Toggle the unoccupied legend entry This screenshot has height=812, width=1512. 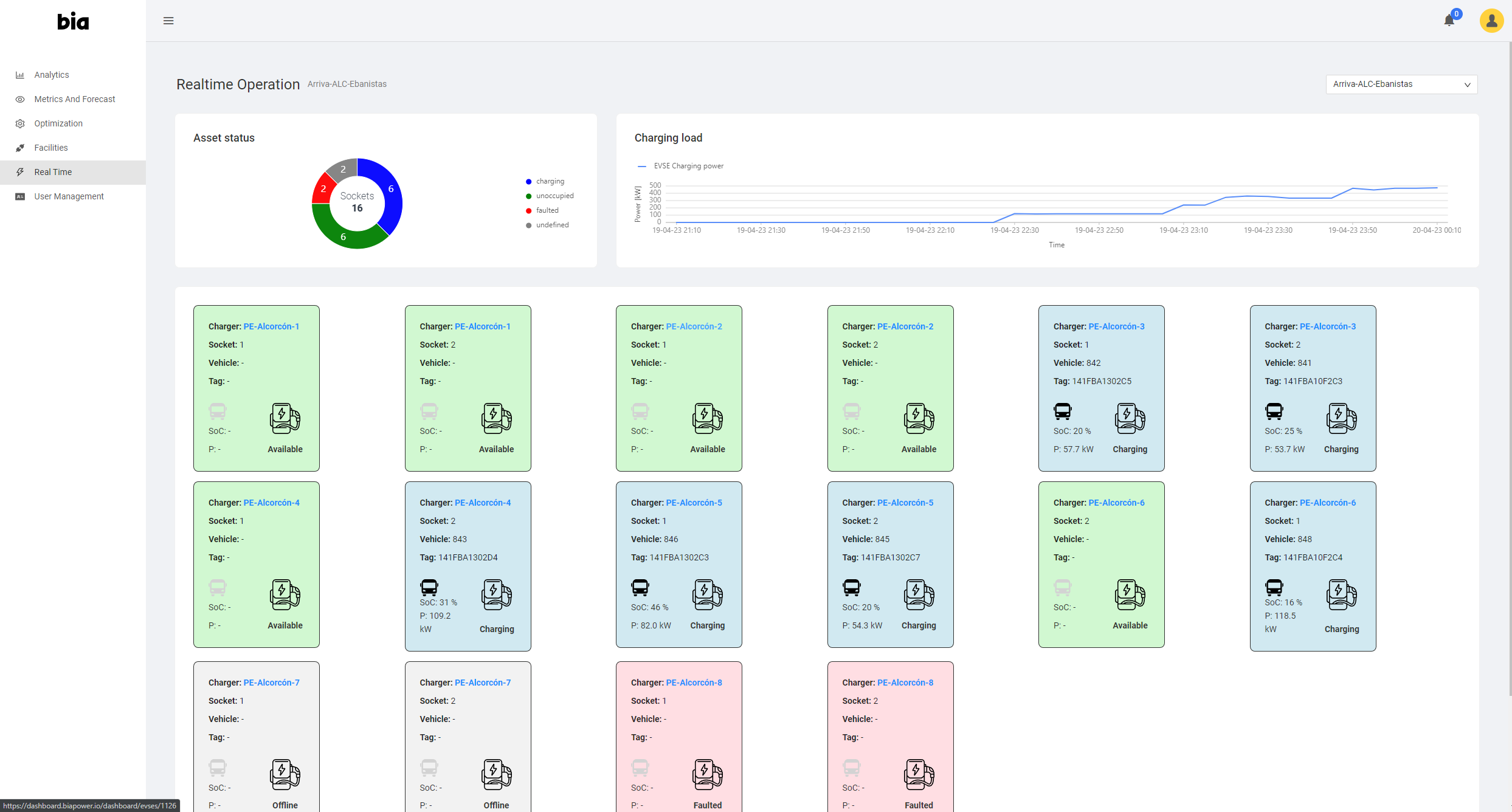point(554,196)
